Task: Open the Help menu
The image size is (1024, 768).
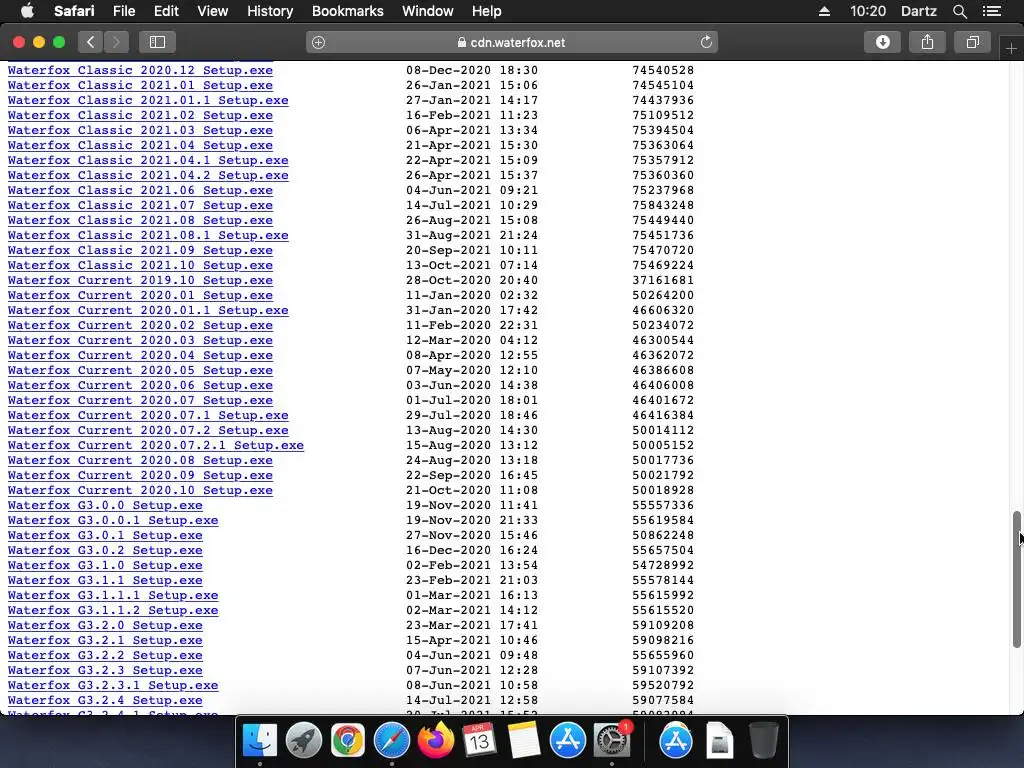Action: (487, 11)
